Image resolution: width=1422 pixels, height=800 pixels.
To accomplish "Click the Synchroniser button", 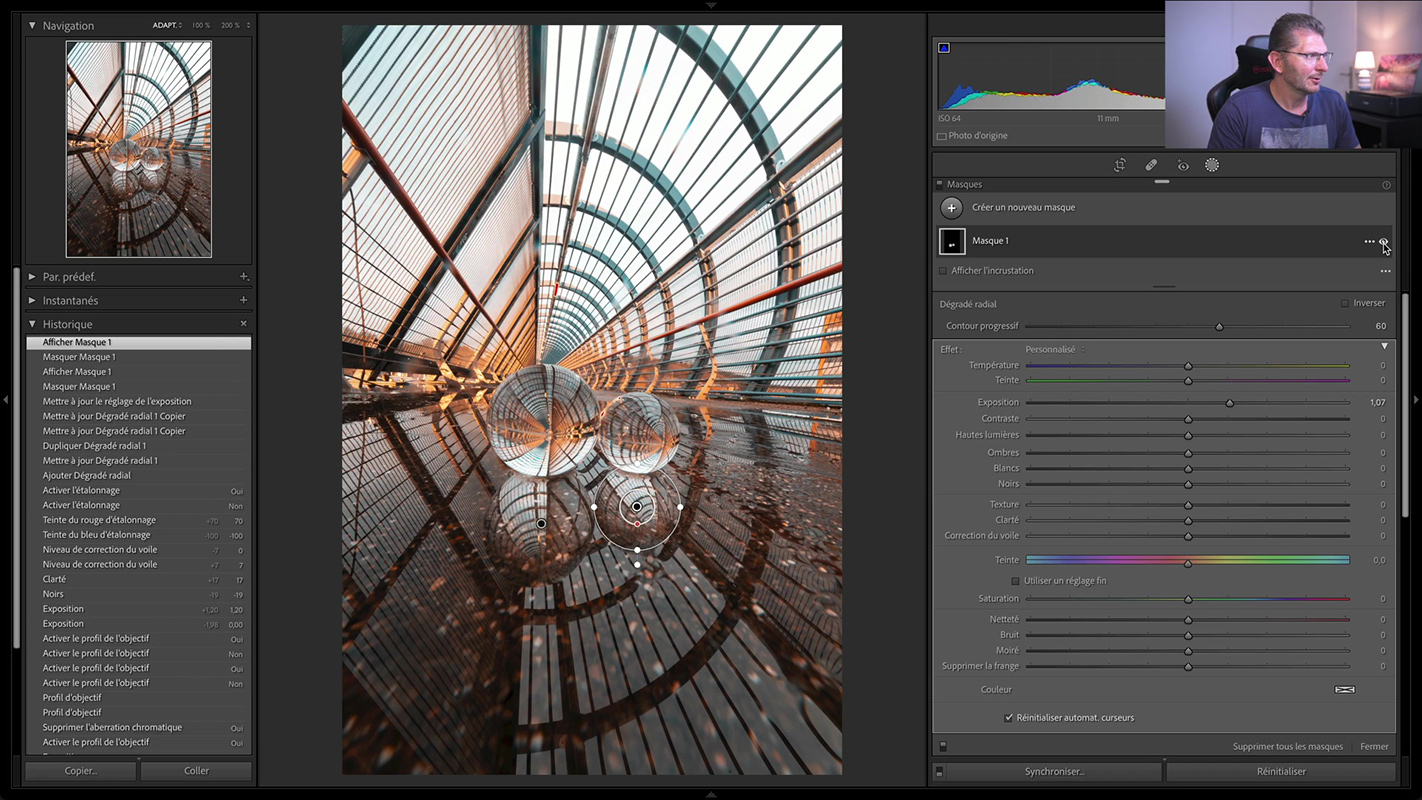I will coord(1054,771).
